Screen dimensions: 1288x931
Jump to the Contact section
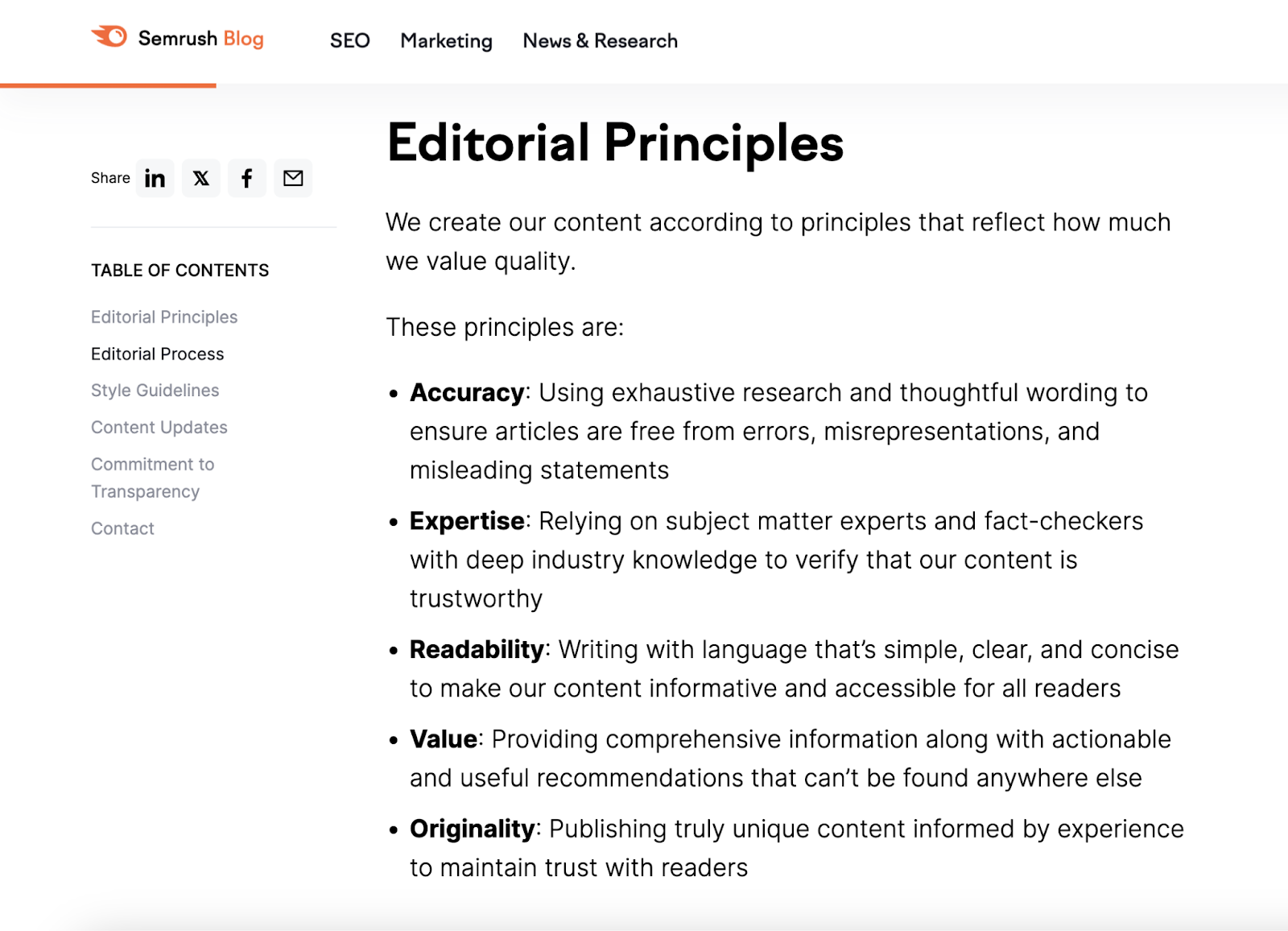pyautogui.click(x=122, y=528)
